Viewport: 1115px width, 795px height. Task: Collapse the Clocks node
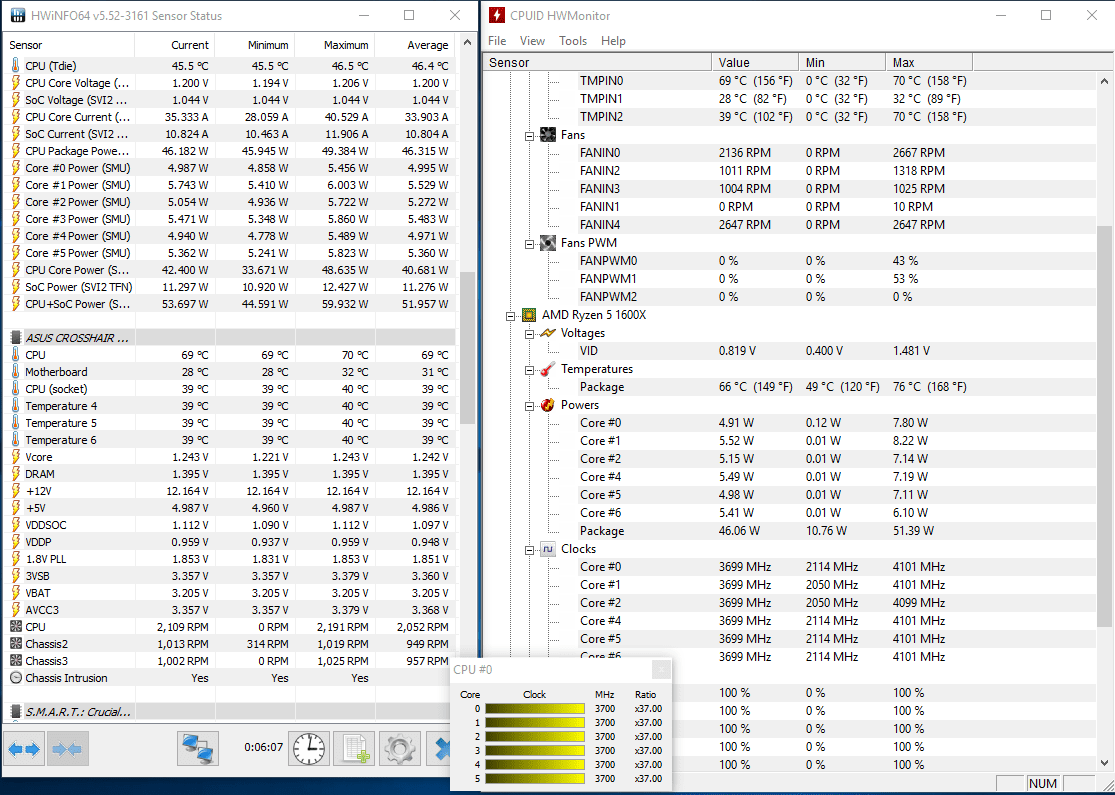pyautogui.click(x=529, y=550)
